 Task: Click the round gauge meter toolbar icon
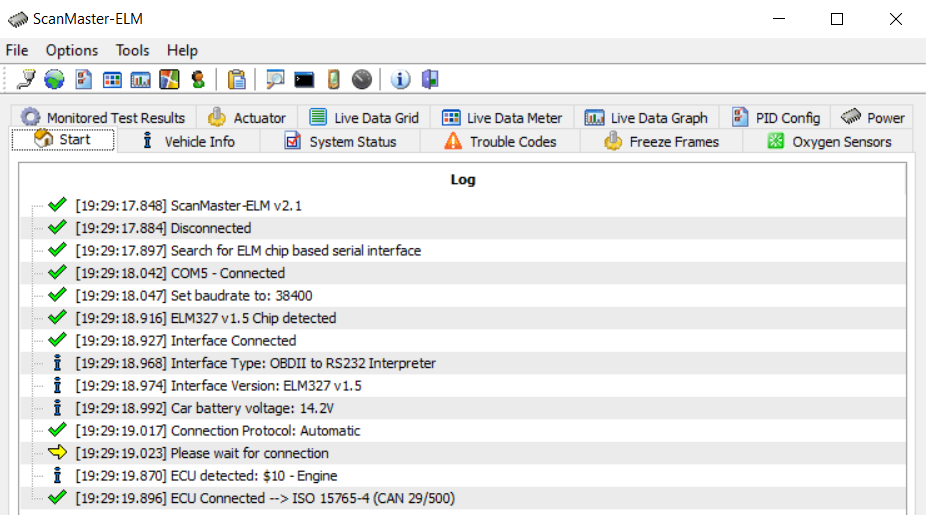click(x=362, y=79)
